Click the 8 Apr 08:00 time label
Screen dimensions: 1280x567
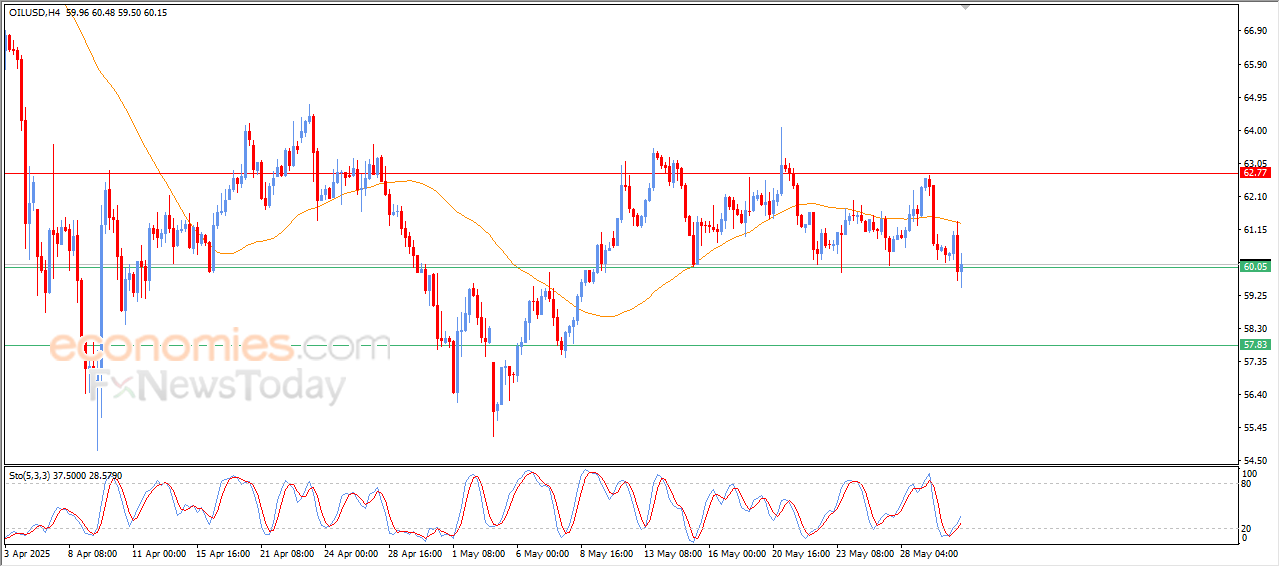pyautogui.click(x=93, y=552)
